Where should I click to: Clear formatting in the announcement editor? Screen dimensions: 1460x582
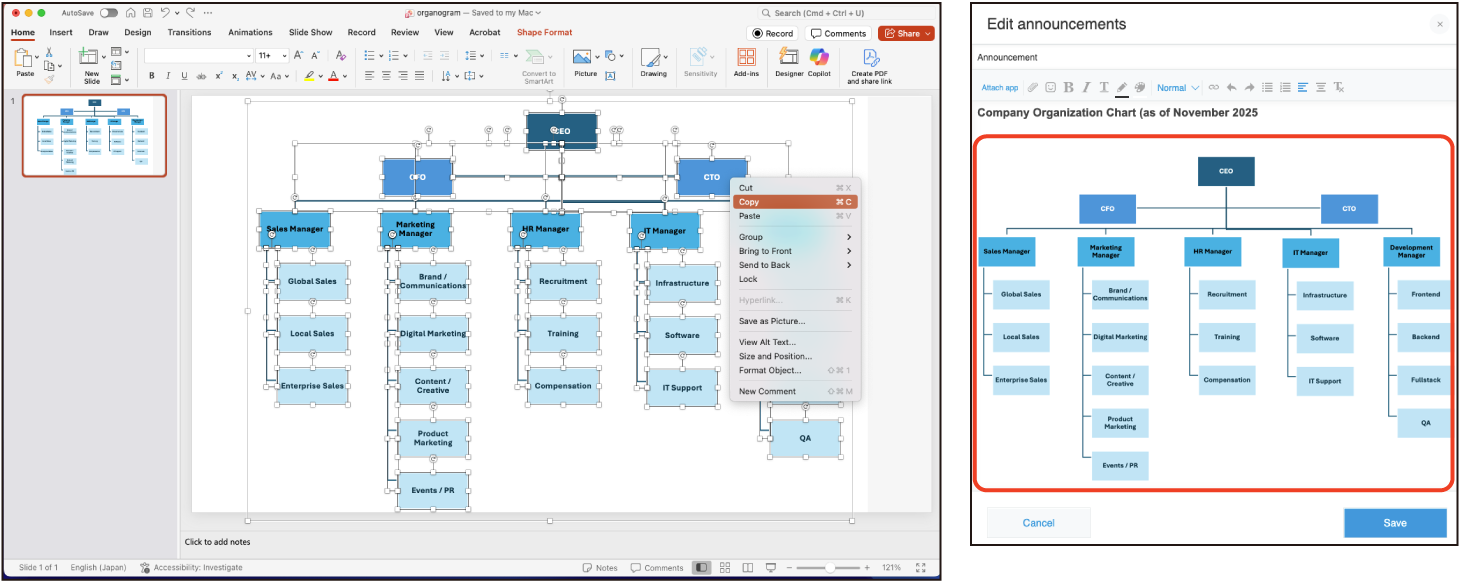coord(1339,88)
